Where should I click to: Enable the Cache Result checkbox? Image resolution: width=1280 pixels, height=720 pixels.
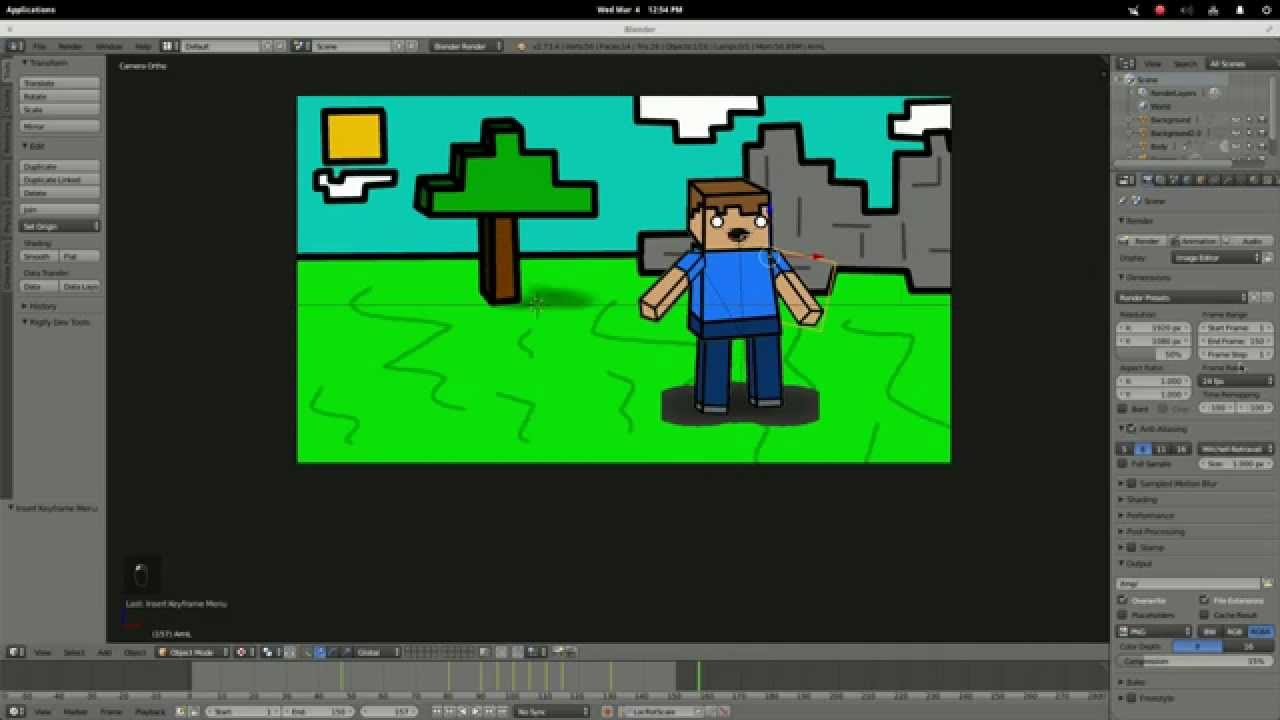click(x=1205, y=615)
